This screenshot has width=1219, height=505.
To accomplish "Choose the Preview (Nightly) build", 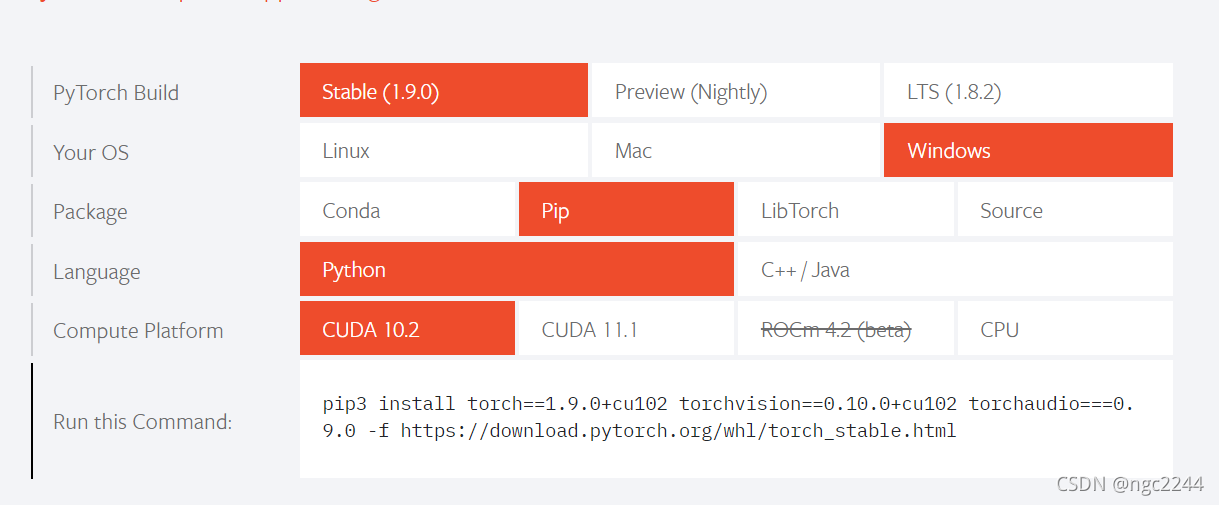I will coord(735,91).
